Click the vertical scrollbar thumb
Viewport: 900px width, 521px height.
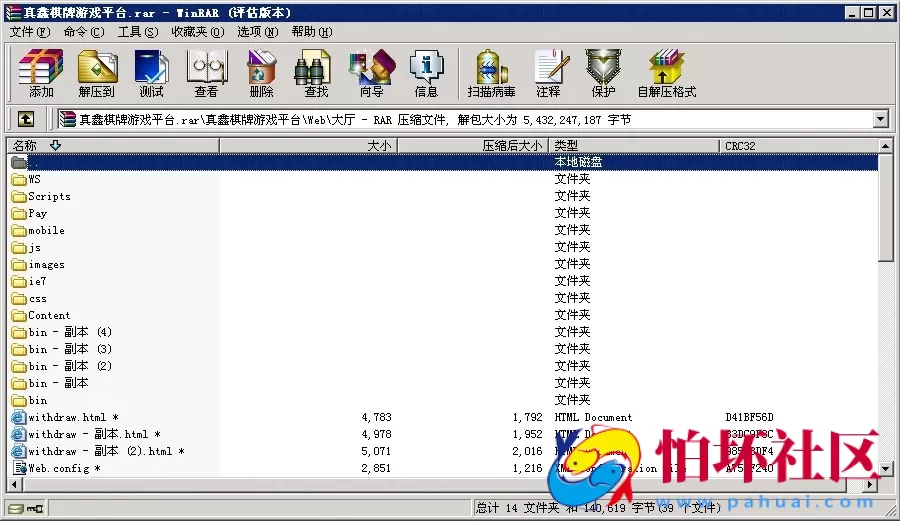(885, 207)
